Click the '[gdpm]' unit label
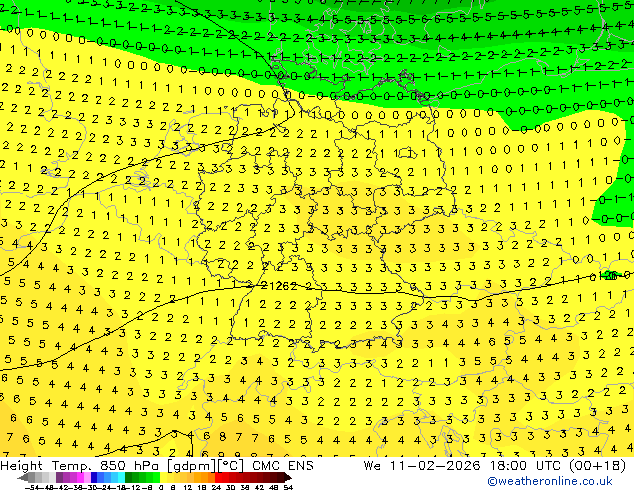This screenshot has height=490, width=634. [192, 466]
